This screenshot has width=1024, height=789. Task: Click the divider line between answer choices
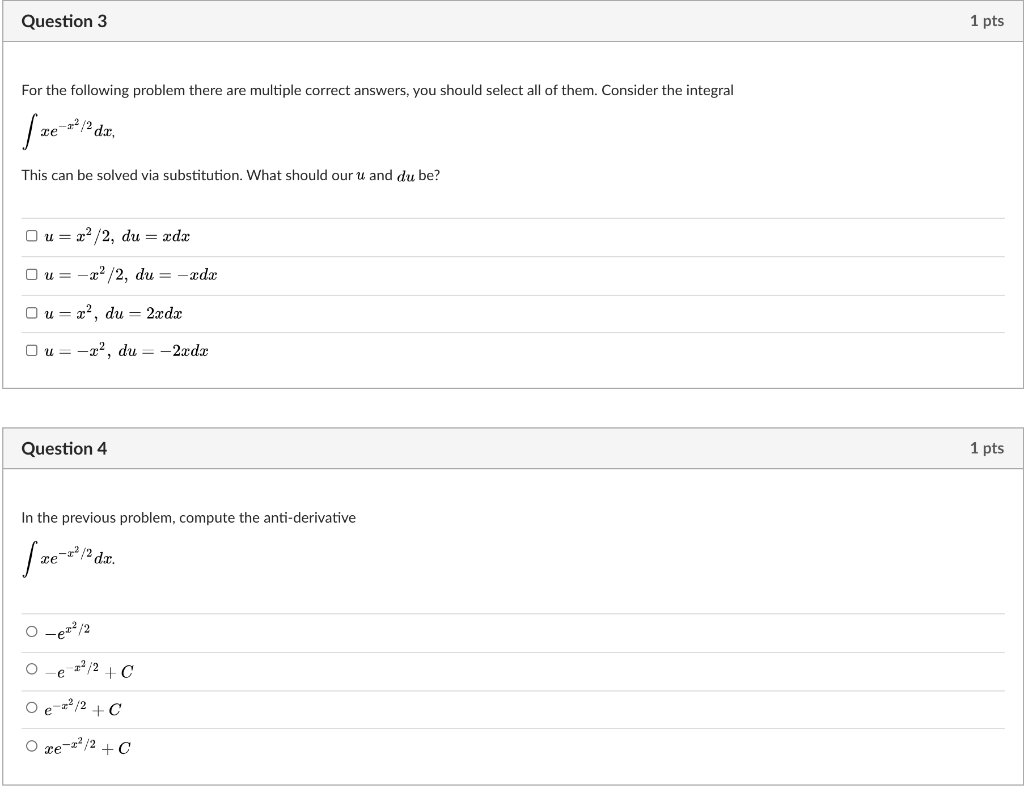click(x=512, y=254)
